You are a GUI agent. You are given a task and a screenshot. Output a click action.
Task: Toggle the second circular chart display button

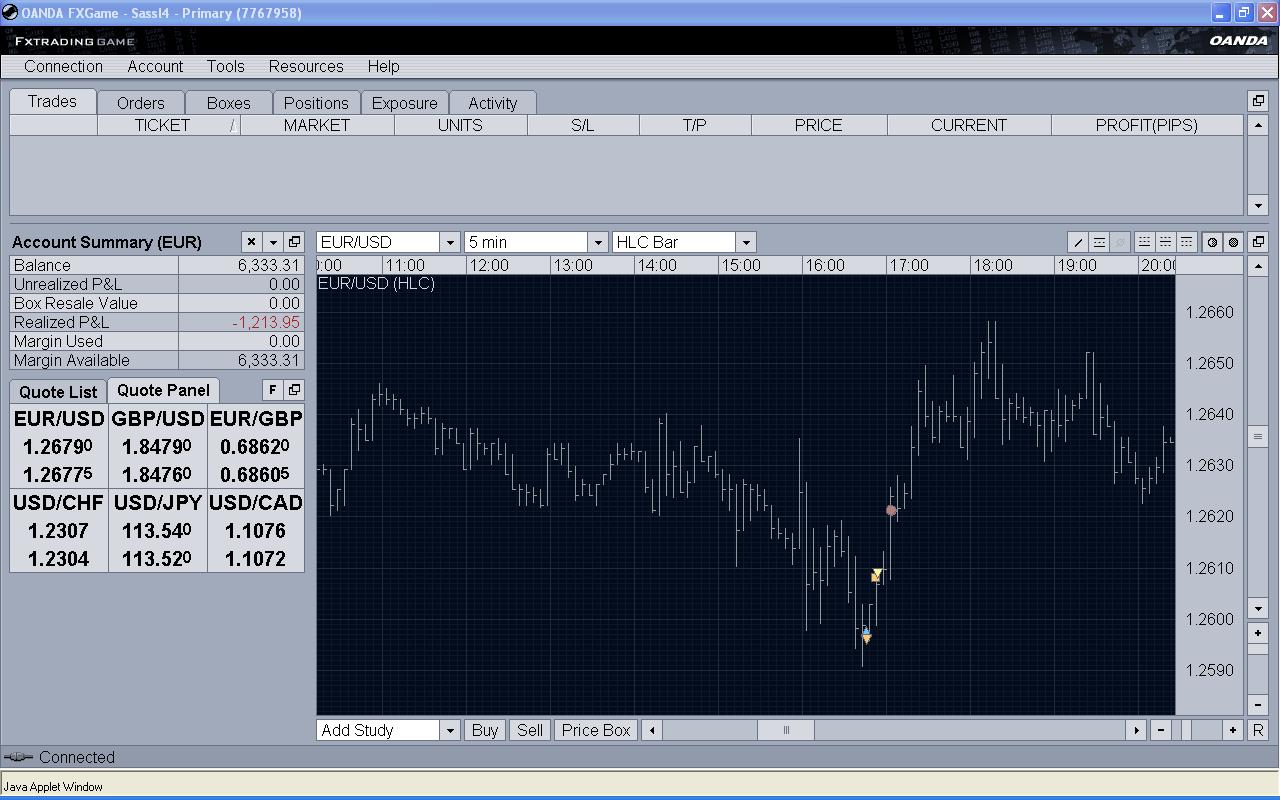tap(1233, 242)
